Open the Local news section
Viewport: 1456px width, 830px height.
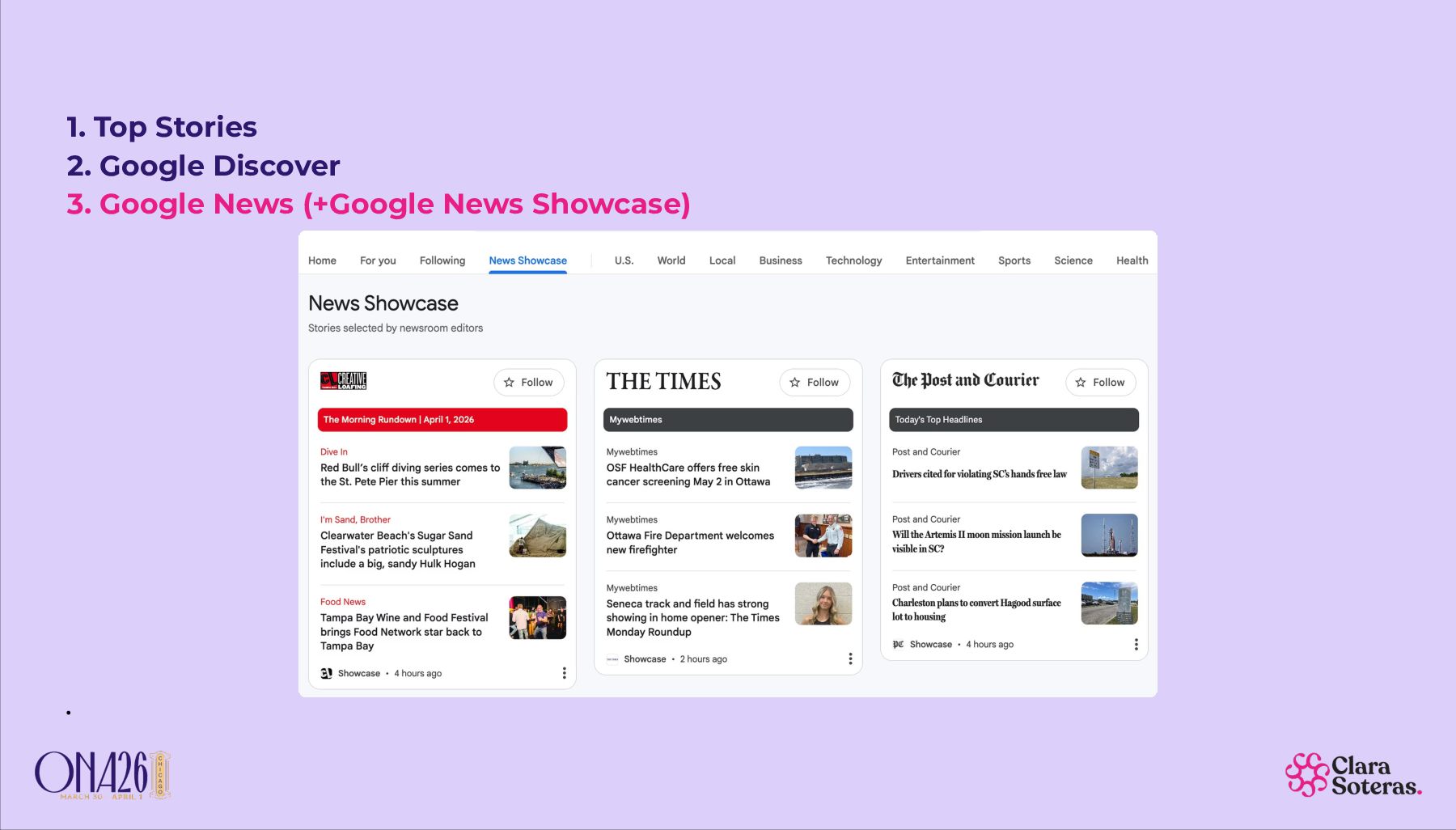(x=722, y=260)
